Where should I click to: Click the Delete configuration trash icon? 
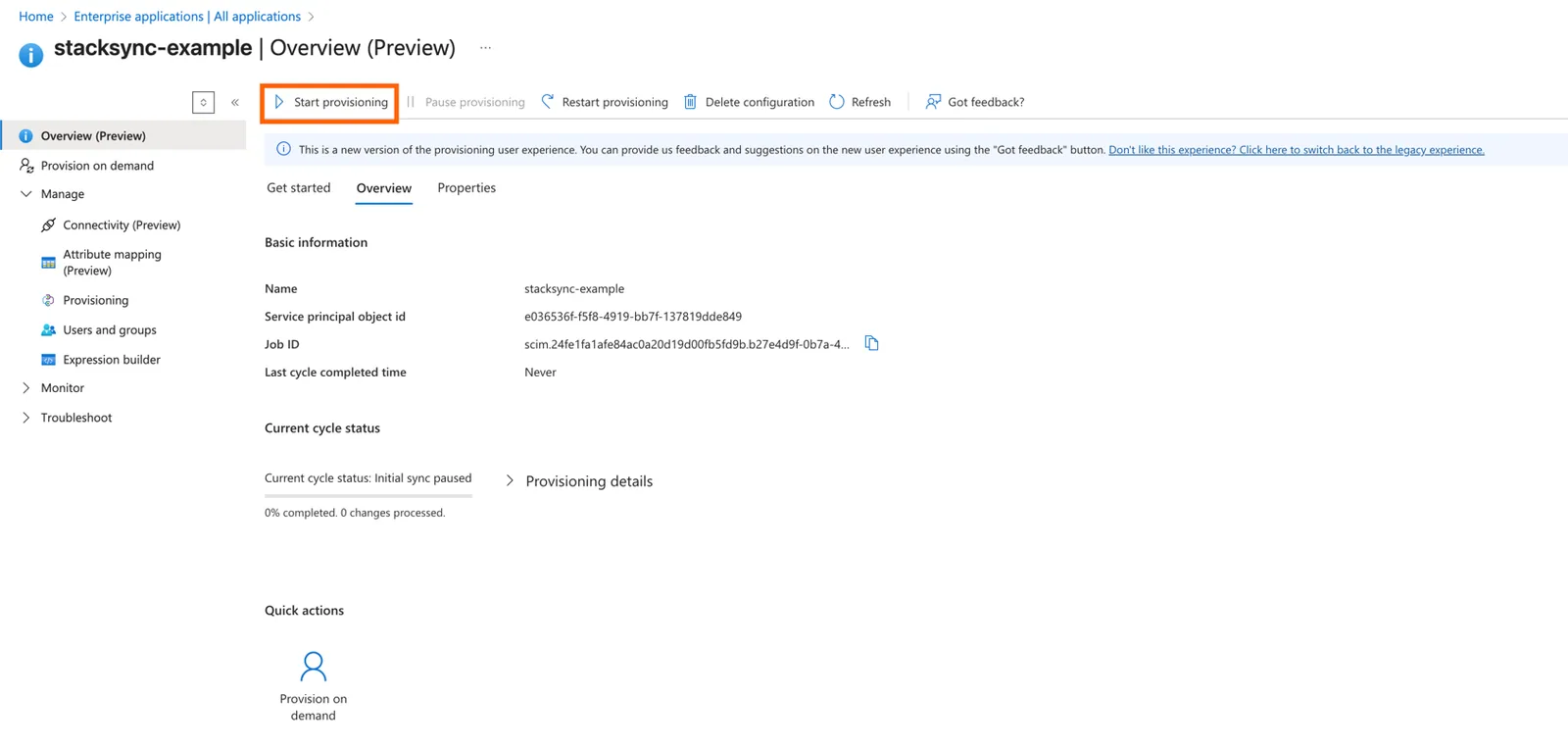[690, 102]
